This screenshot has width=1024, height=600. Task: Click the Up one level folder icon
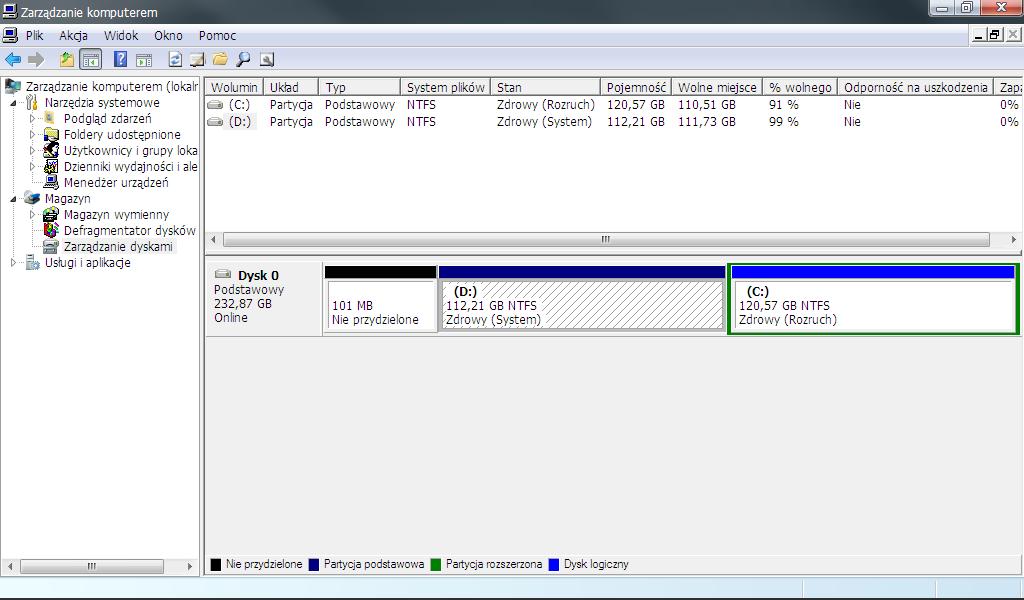(67, 60)
